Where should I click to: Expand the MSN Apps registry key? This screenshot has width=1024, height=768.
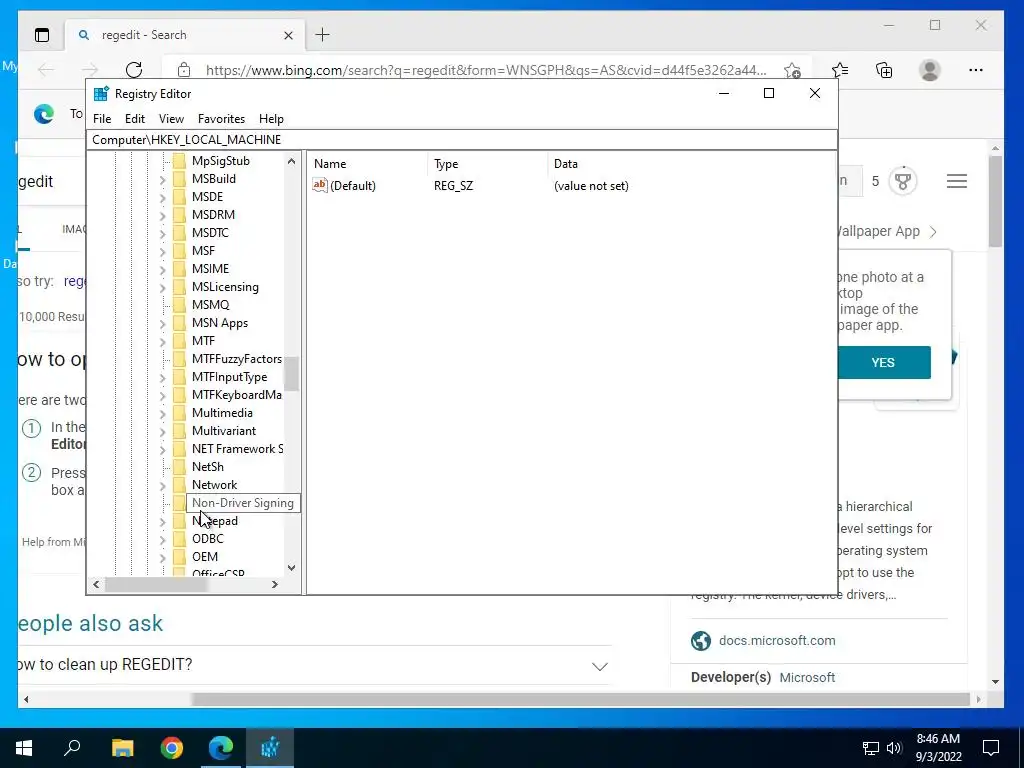163,323
